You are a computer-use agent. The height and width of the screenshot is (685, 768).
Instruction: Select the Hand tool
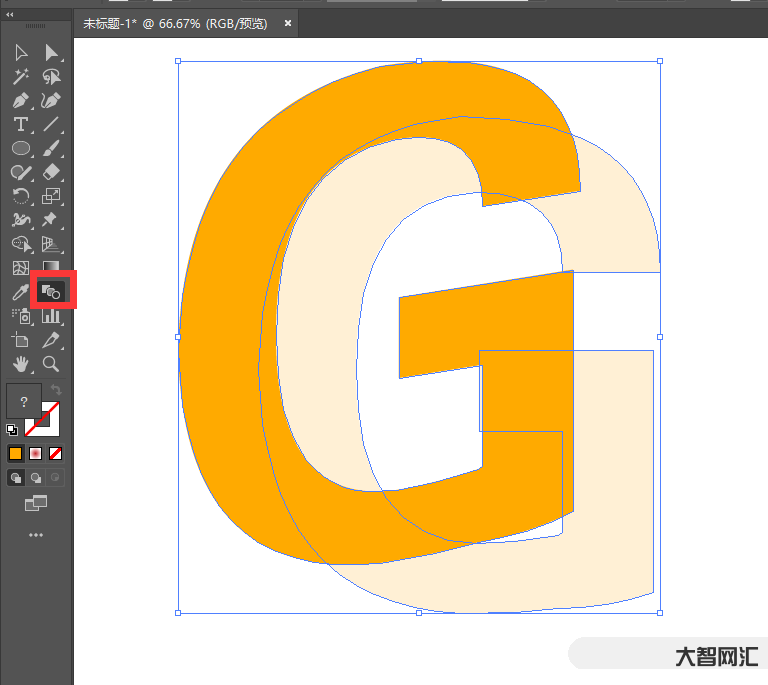(21, 364)
